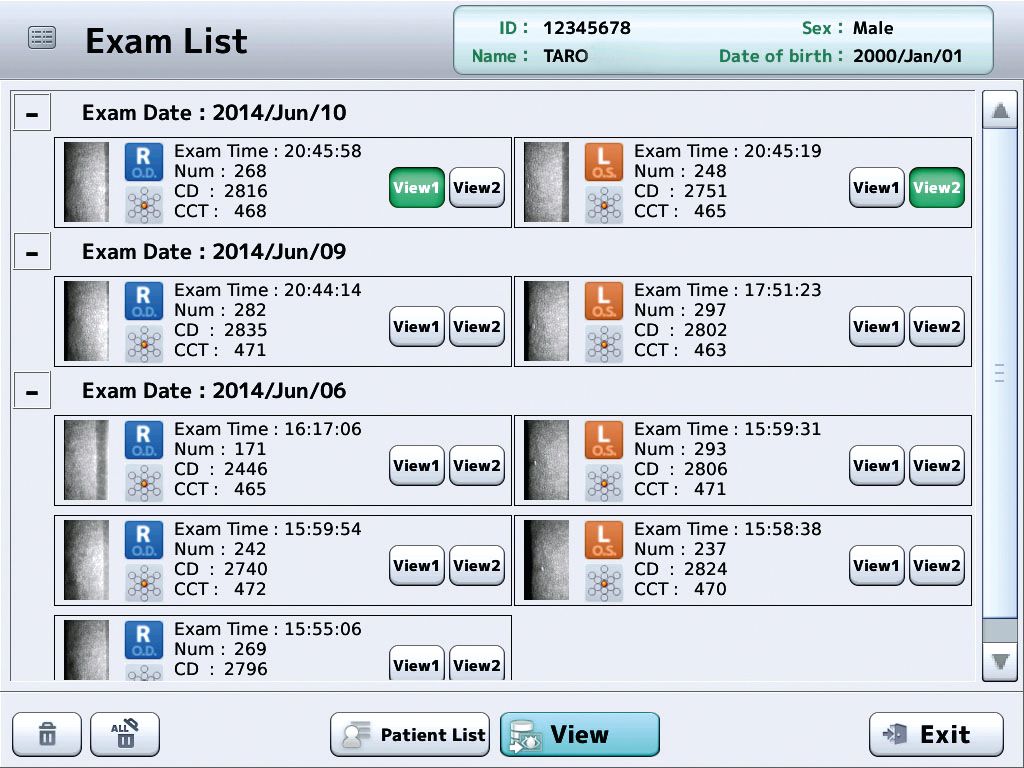
Task: Collapse the 2014/Jun/06 exam date group
Action: [32, 392]
